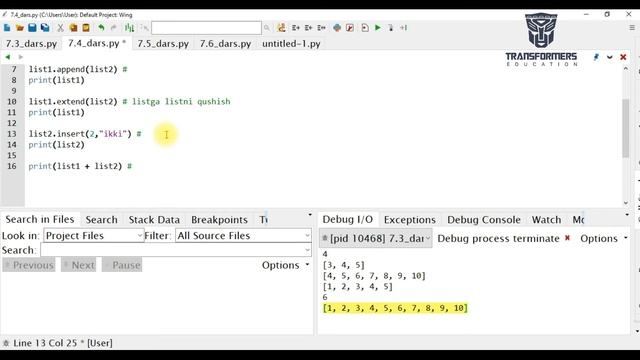Click into the toolbar search input box
This screenshot has height=360, width=640.
click(206, 28)
